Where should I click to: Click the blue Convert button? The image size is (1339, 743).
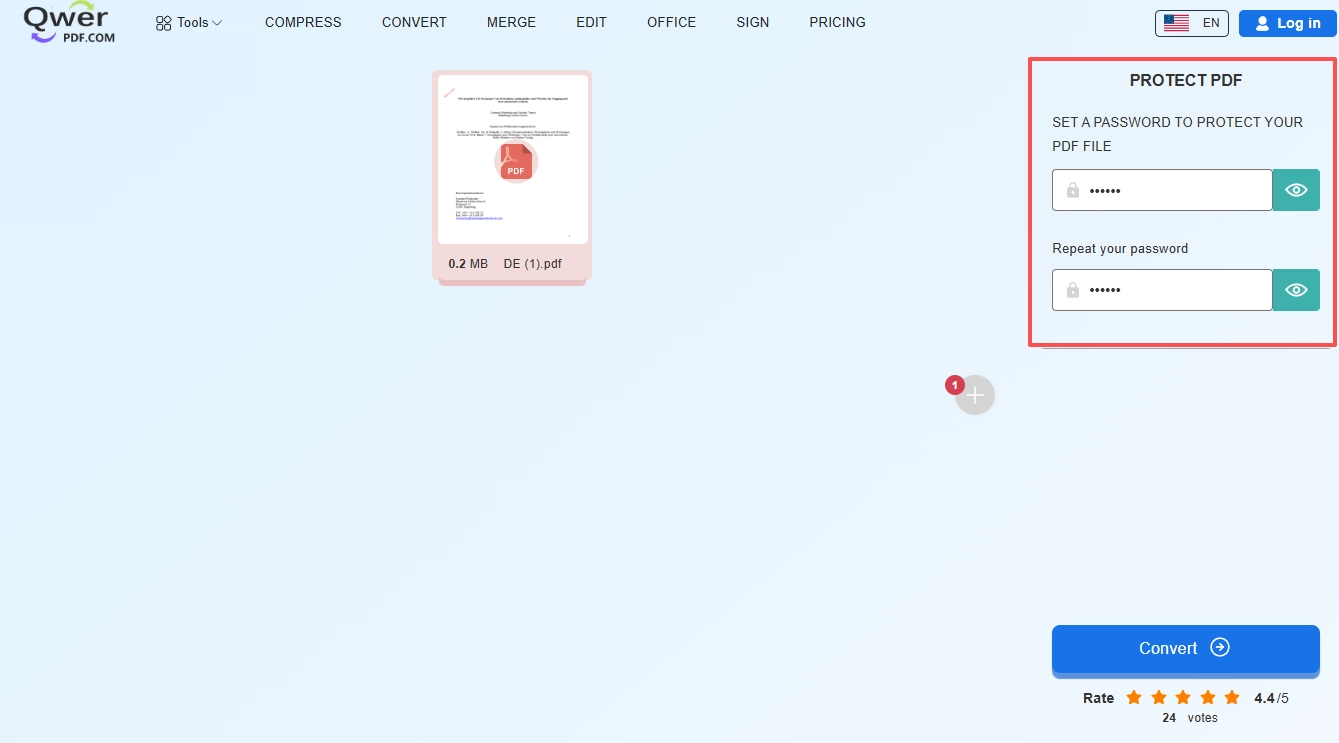pyautogui.click(x=1186, y=648)
